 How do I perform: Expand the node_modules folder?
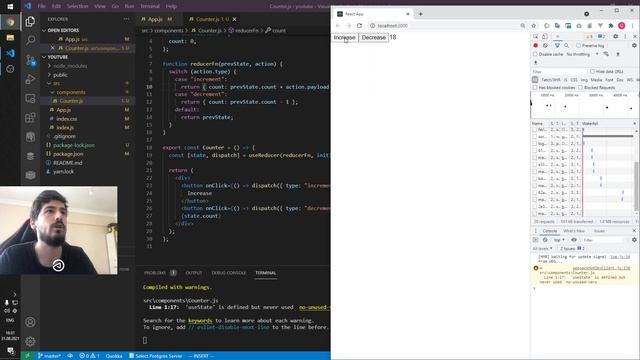[67, 66]
